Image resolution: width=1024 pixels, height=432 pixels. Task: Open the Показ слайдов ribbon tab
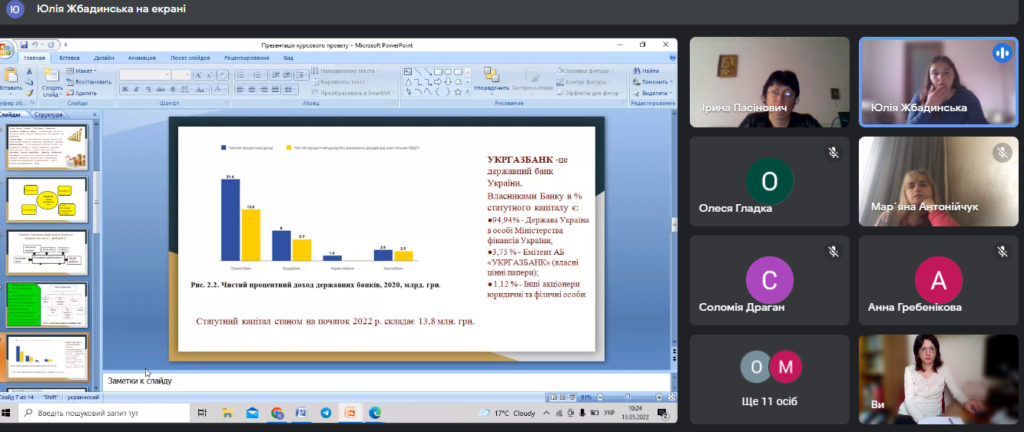pos(190,58)
